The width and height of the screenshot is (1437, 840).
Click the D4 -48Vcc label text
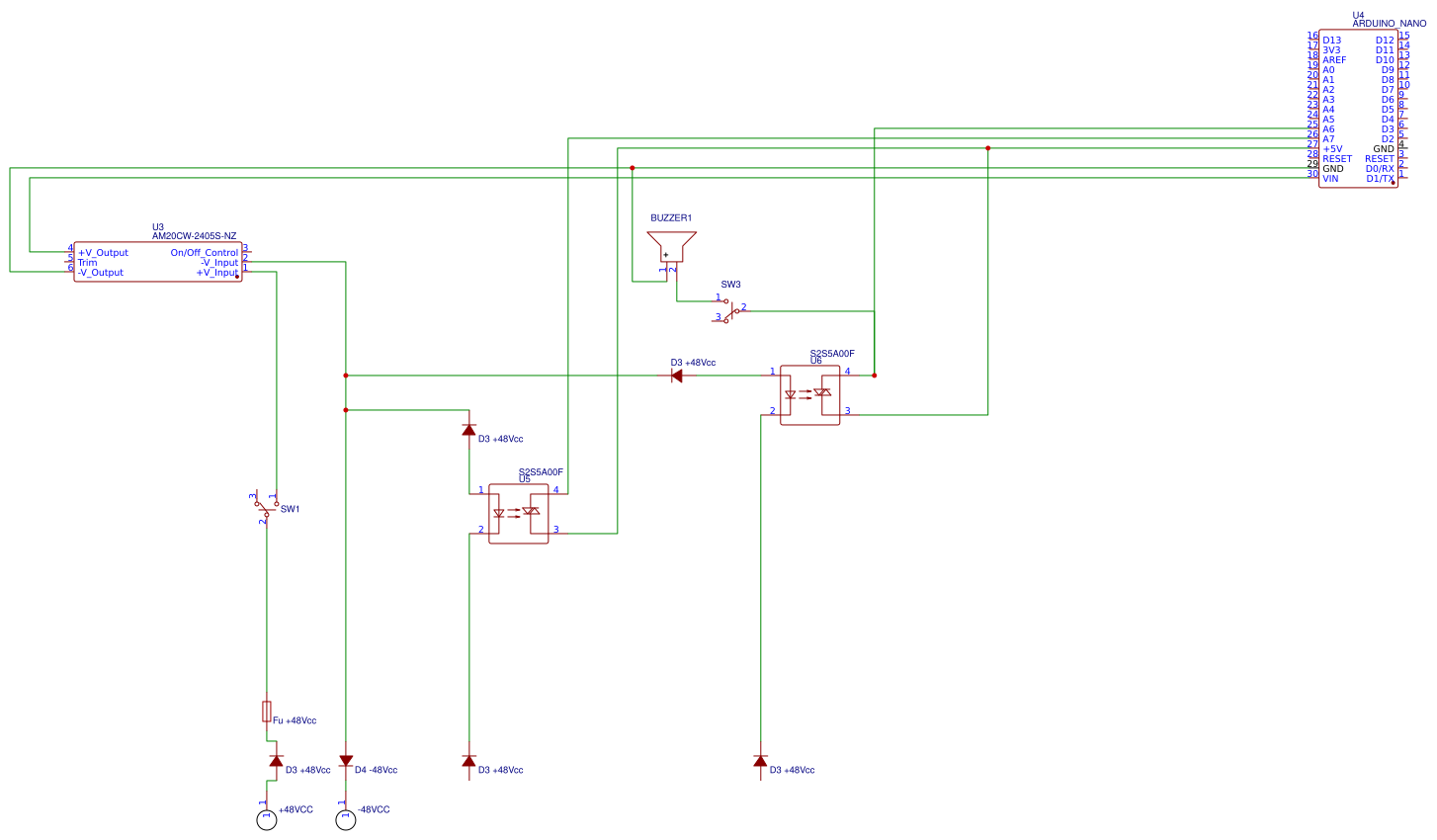click(377, 770)
